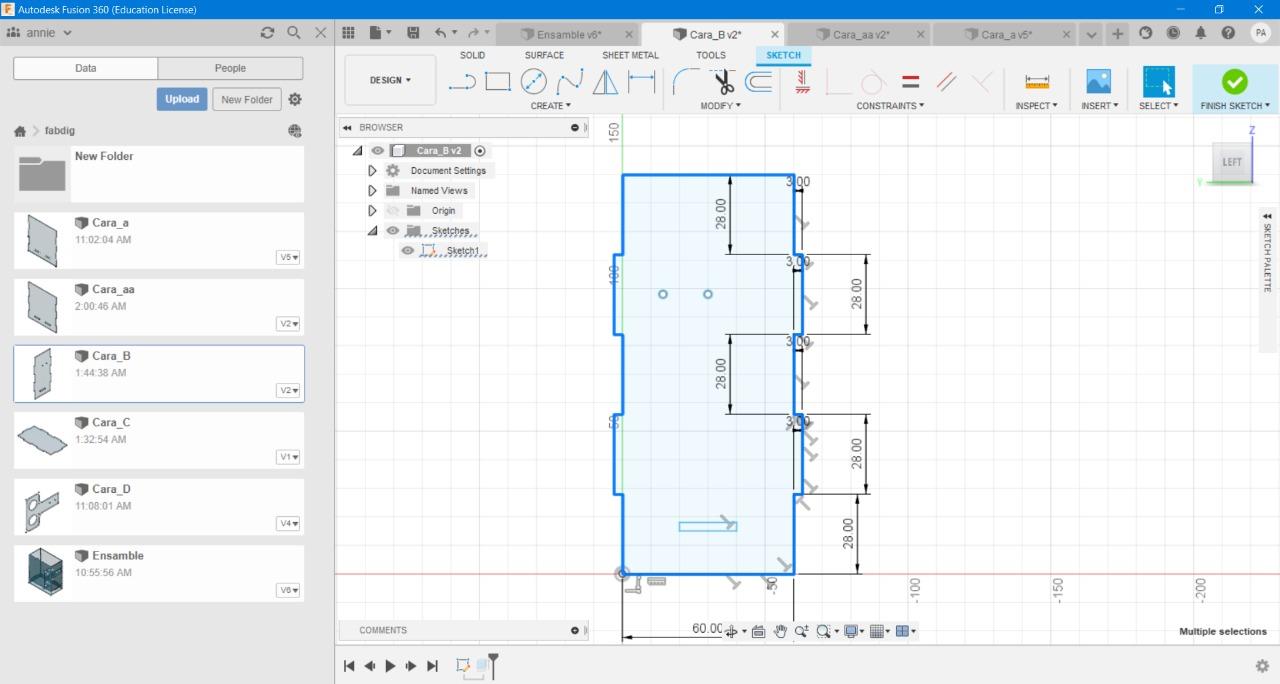This screenshot has height=684, width=1280.
Task: Select the 2-Point Rectangle tool
Action: pyautogui.click(x=498, y=82)
